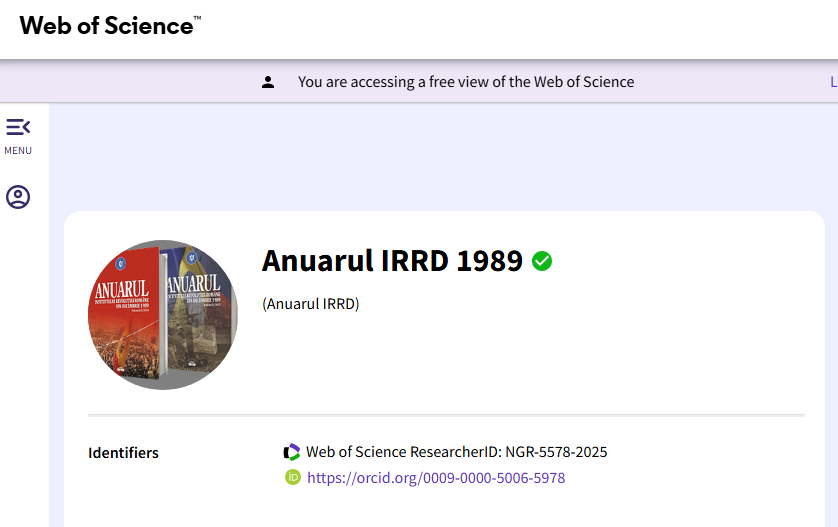Open the Web of Science home logo

point(110,26)
